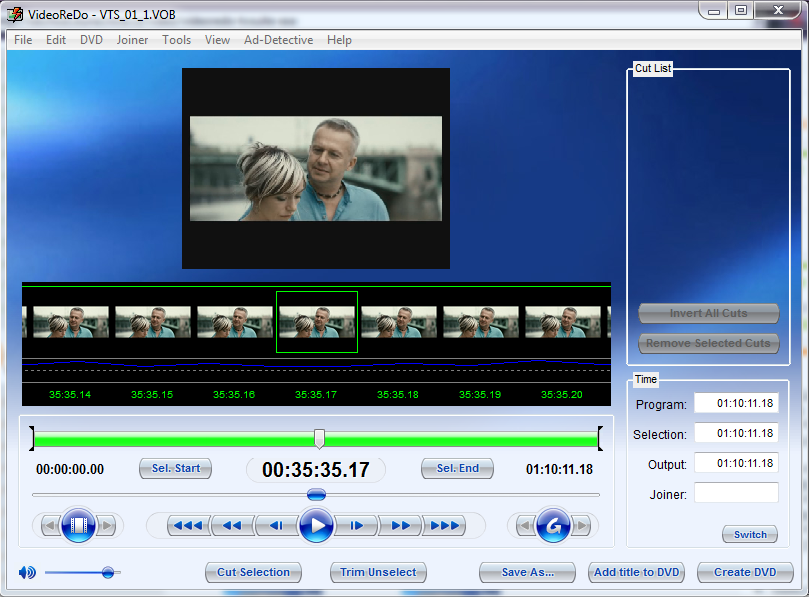Image resolution: width=809 pixels, height=597 pixels.
Task: Click the round blue G button
Action: click(553, 525)
